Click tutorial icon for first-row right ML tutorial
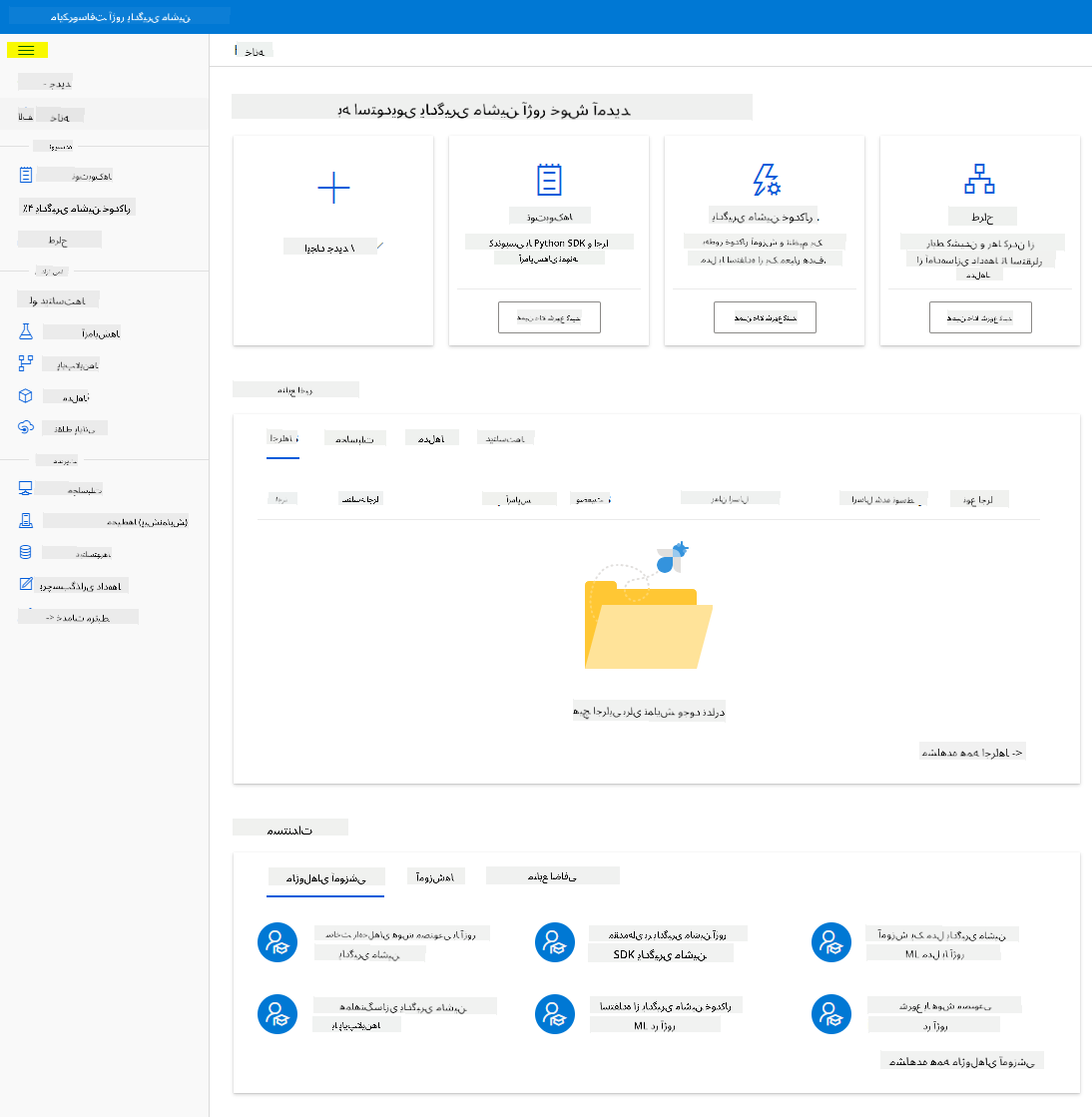 pos(831,942)
